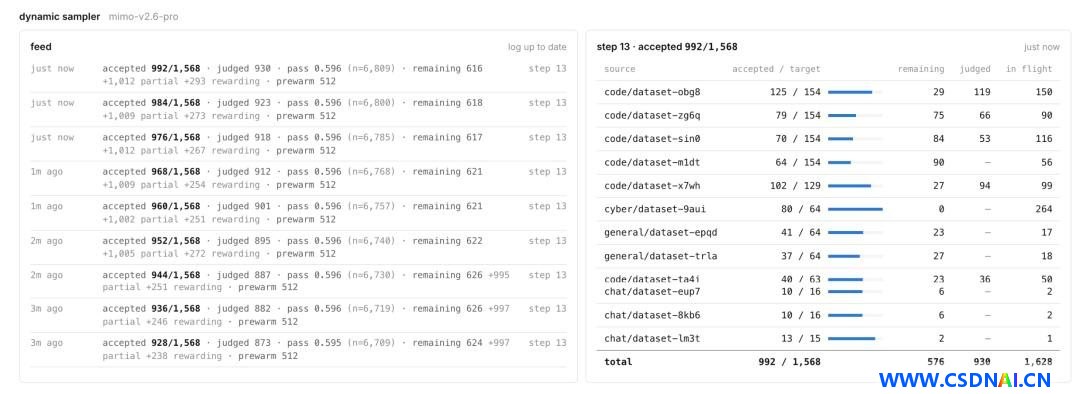Click the in-flight value 116 for dataset-sin0
This screenshot has height=394, width=1080.
(x=1043, y=139)
